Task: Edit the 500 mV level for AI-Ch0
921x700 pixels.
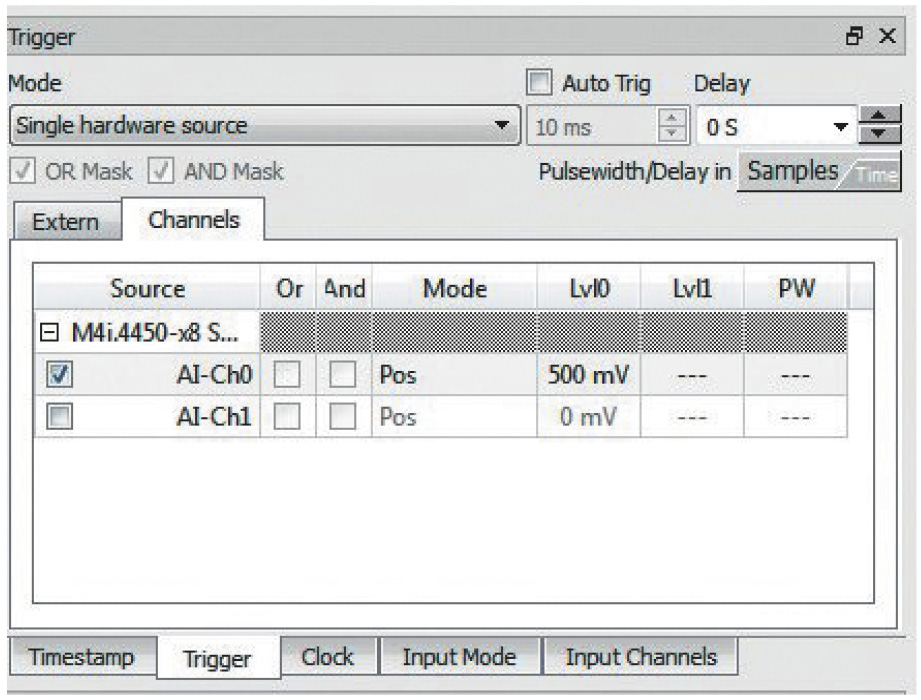Action: (589, 375)
